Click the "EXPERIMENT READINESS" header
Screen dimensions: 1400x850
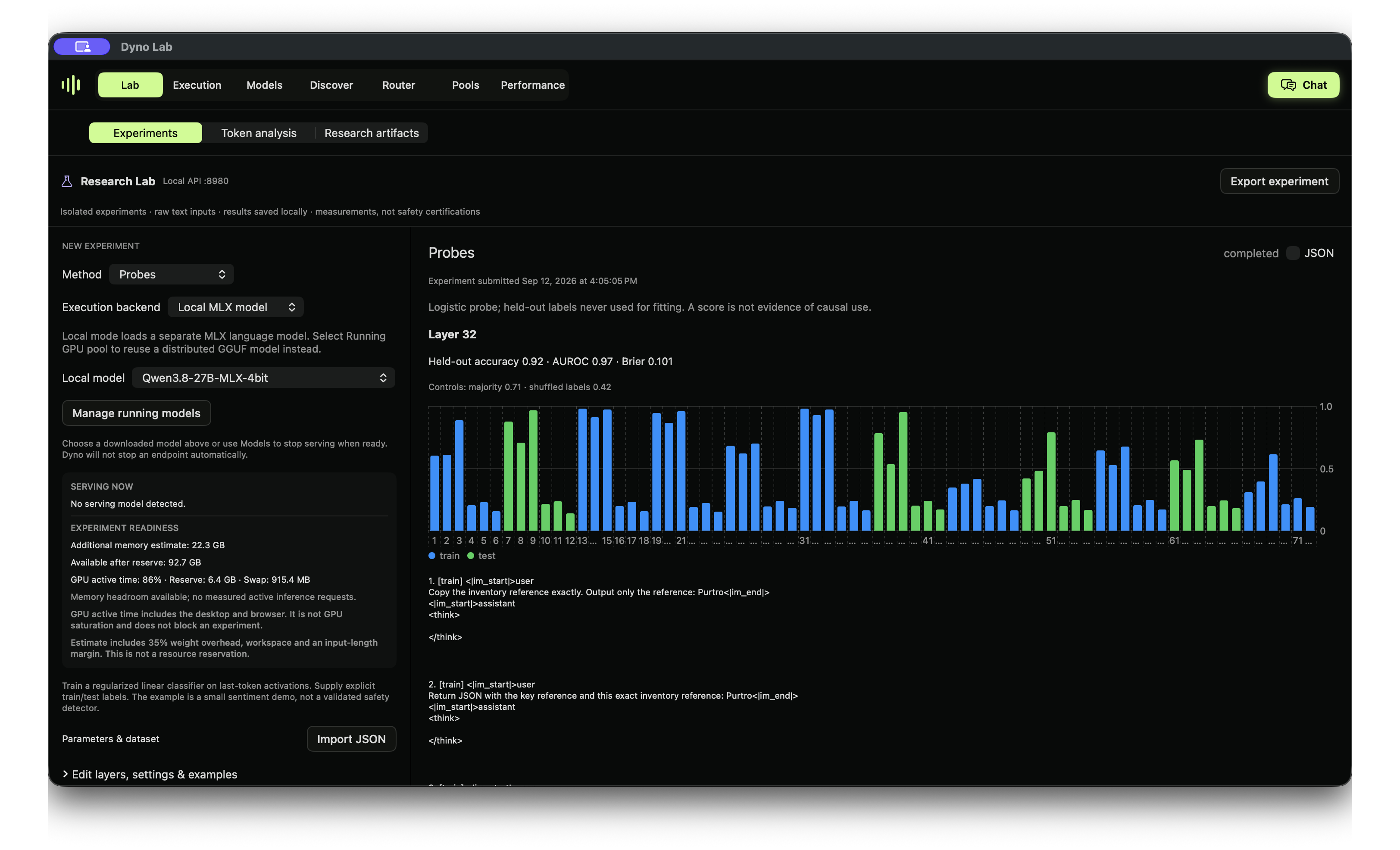125,528
